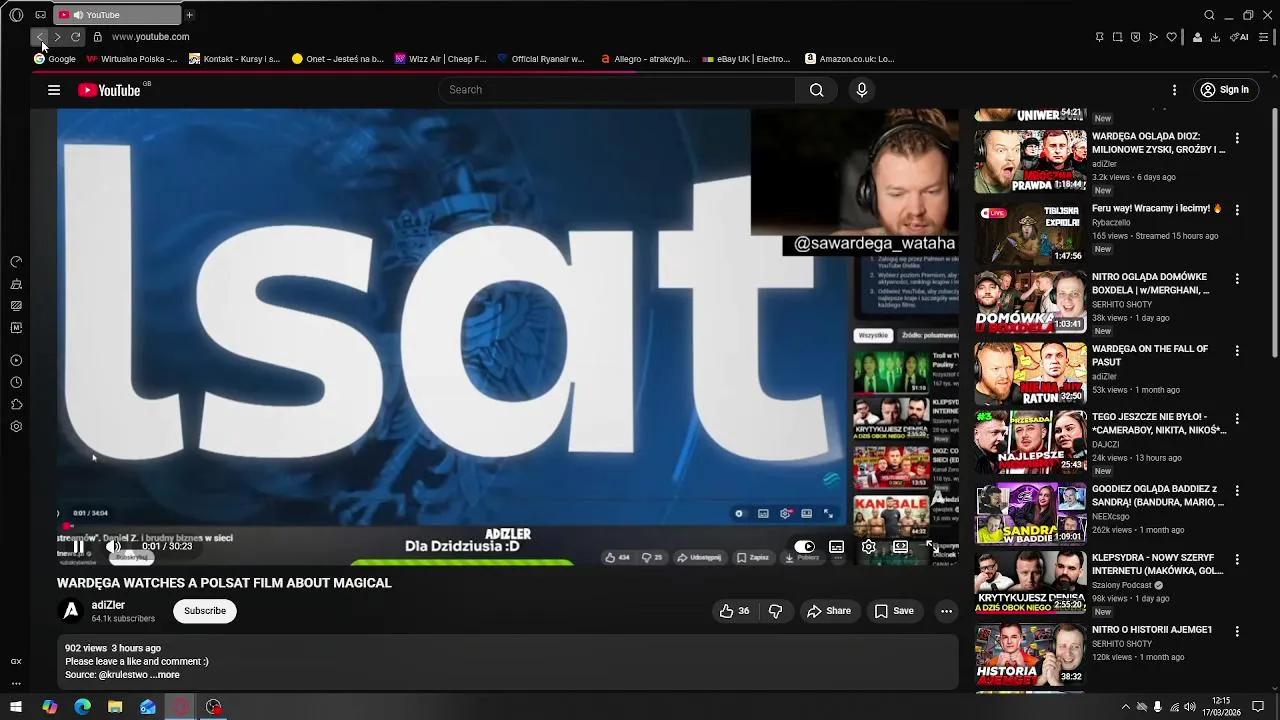Open Microsoft Edge from taskbar

[x=82, y=707]
